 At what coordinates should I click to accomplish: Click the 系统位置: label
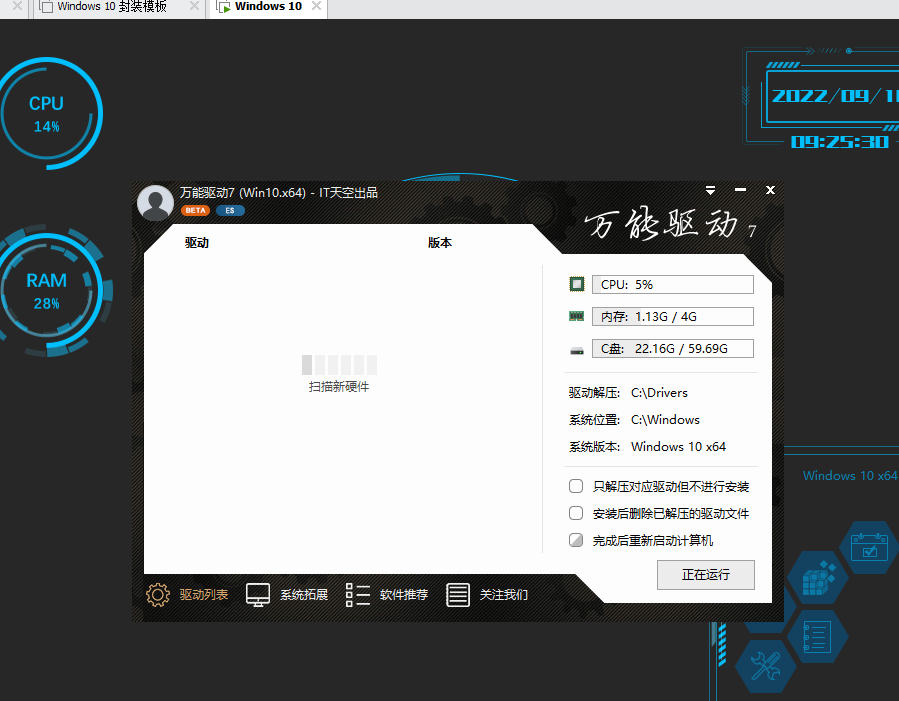(x=595, y=420)
